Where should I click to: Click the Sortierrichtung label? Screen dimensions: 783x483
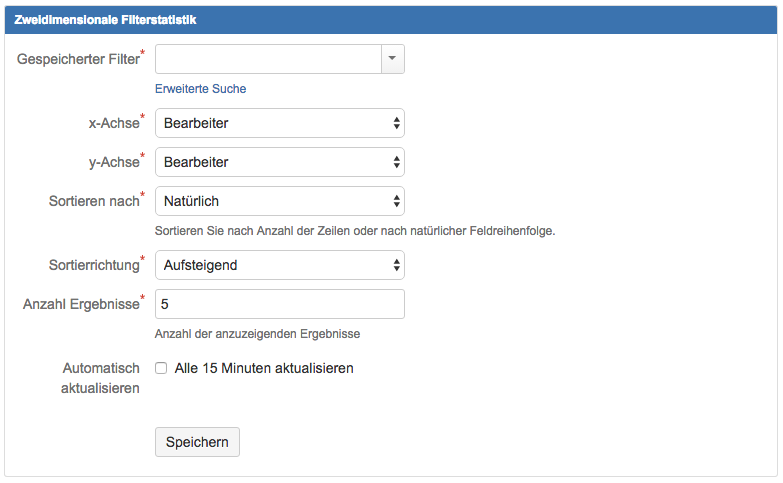(x=94, y=265)
